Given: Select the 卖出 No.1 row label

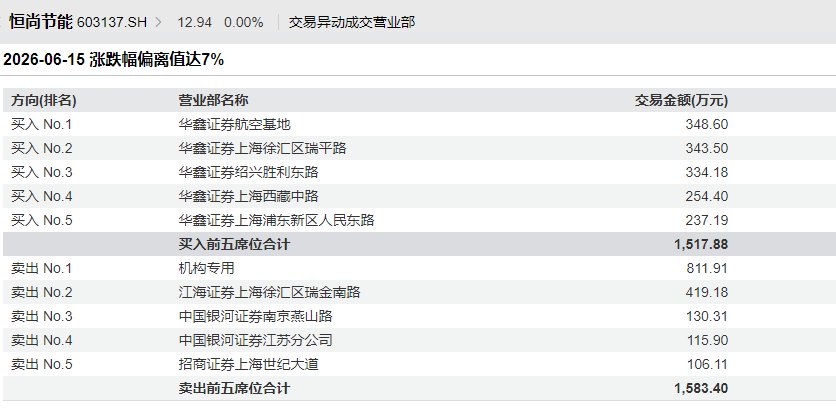Looking at the screenshot, I should 42,268.
